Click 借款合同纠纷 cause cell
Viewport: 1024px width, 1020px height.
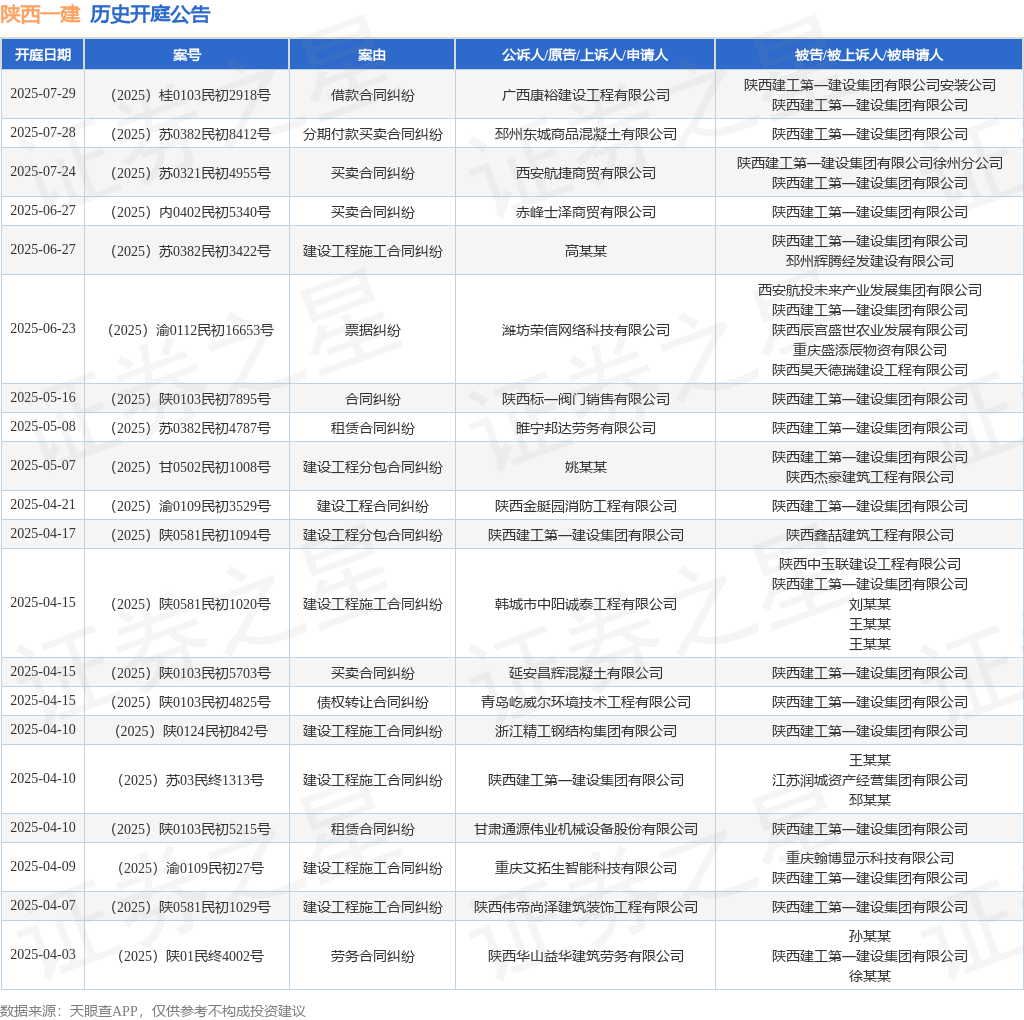[372, 95]
